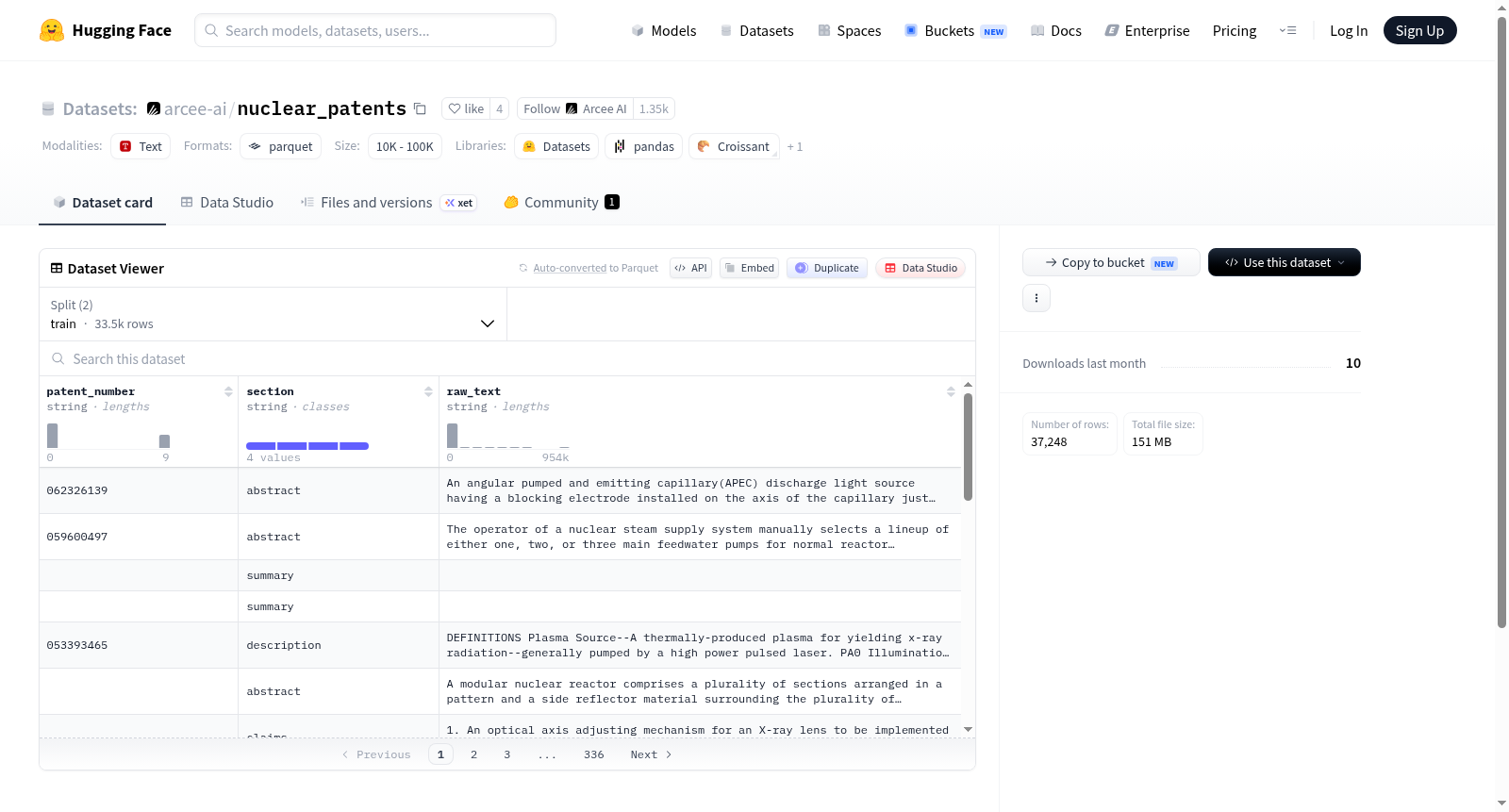Select cell 059600497
This screenshot has width=1509, height=812.
139,537
